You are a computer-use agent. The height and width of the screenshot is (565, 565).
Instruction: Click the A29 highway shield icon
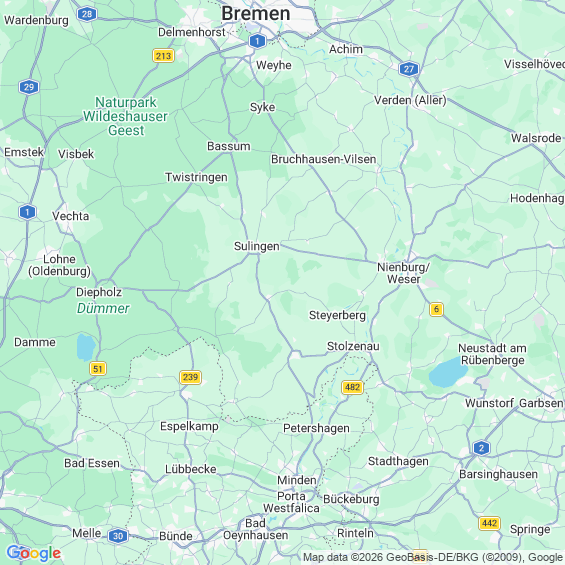pyautogui.click(x=29, y=87)
